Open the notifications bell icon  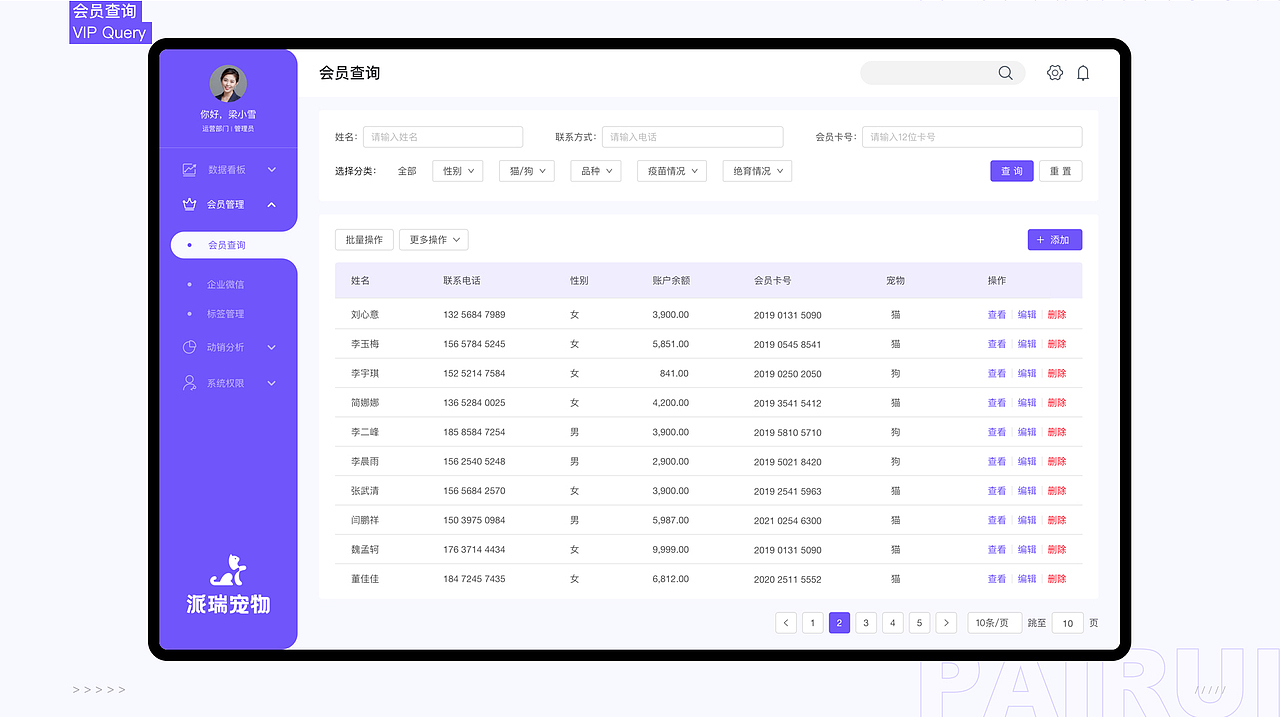1083,73
